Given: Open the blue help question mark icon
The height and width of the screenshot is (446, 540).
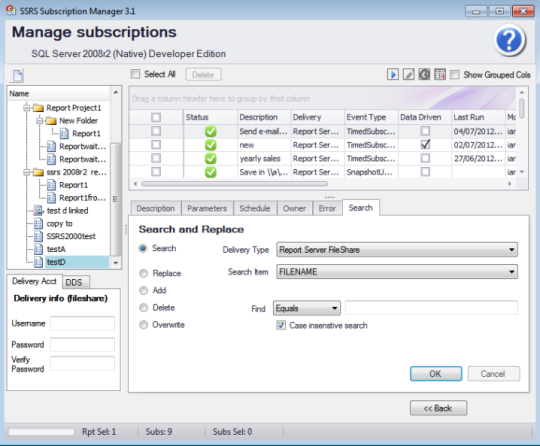Looking at the screenshot, I should click(509, 40).
